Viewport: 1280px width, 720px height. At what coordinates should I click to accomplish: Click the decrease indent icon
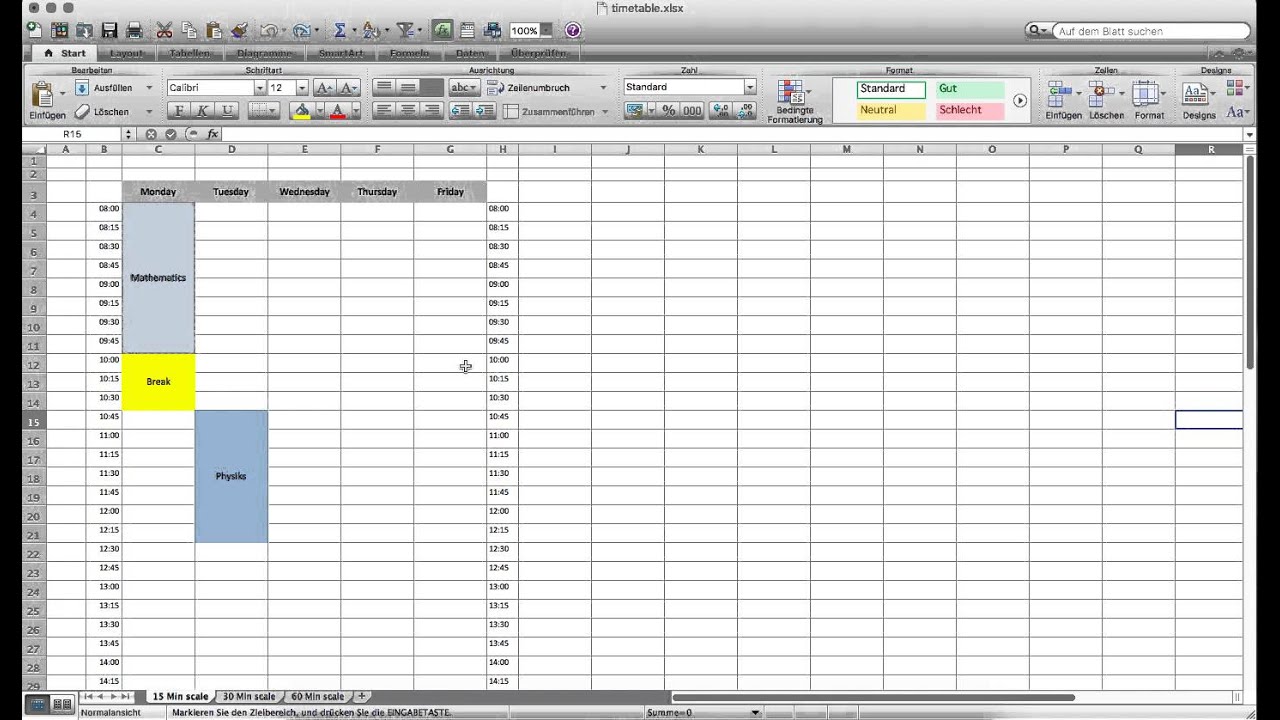click(x=460, y=111)
